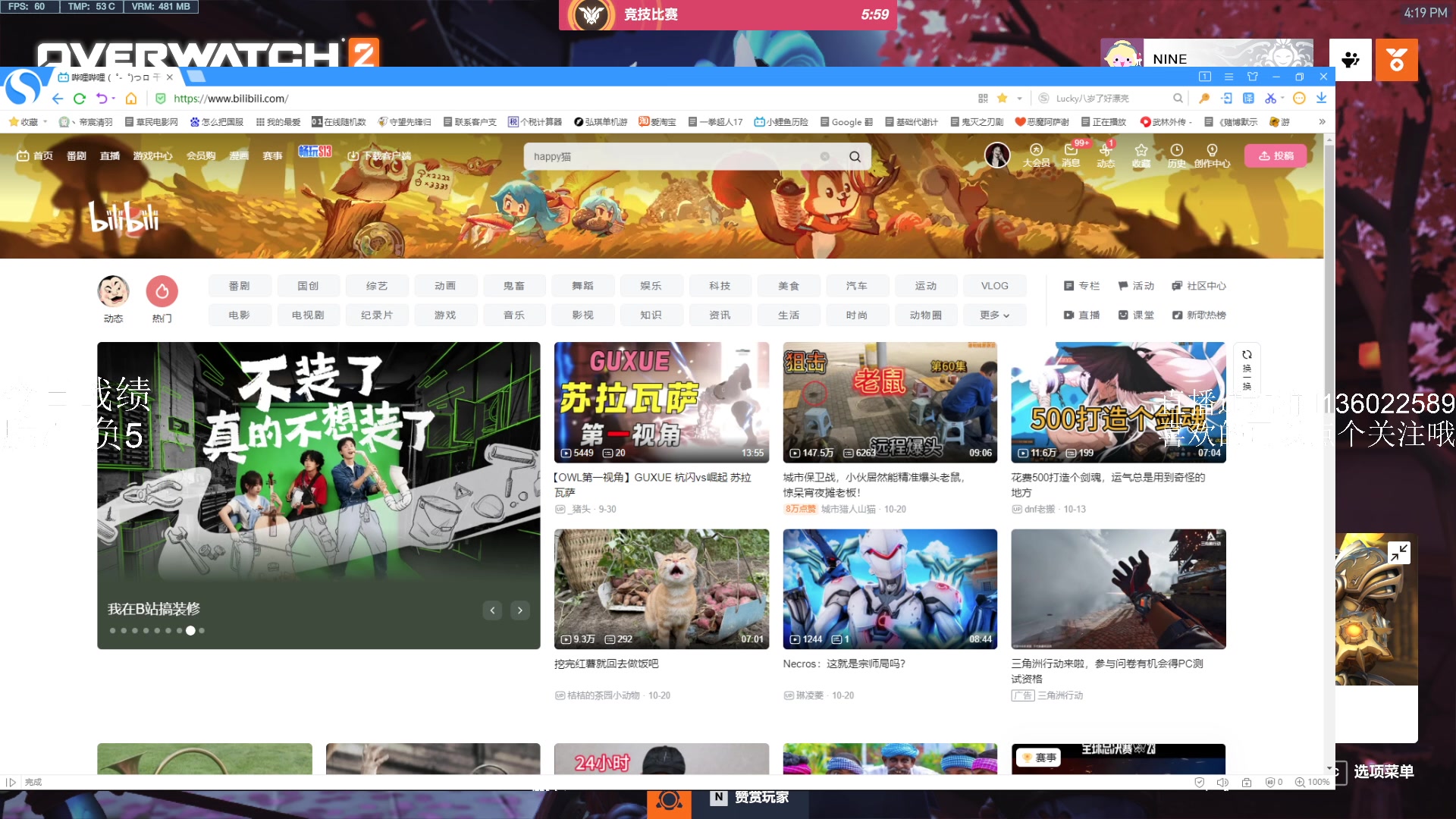Click the 换一换 refresh recommendations button

[x=1247, y=369]
